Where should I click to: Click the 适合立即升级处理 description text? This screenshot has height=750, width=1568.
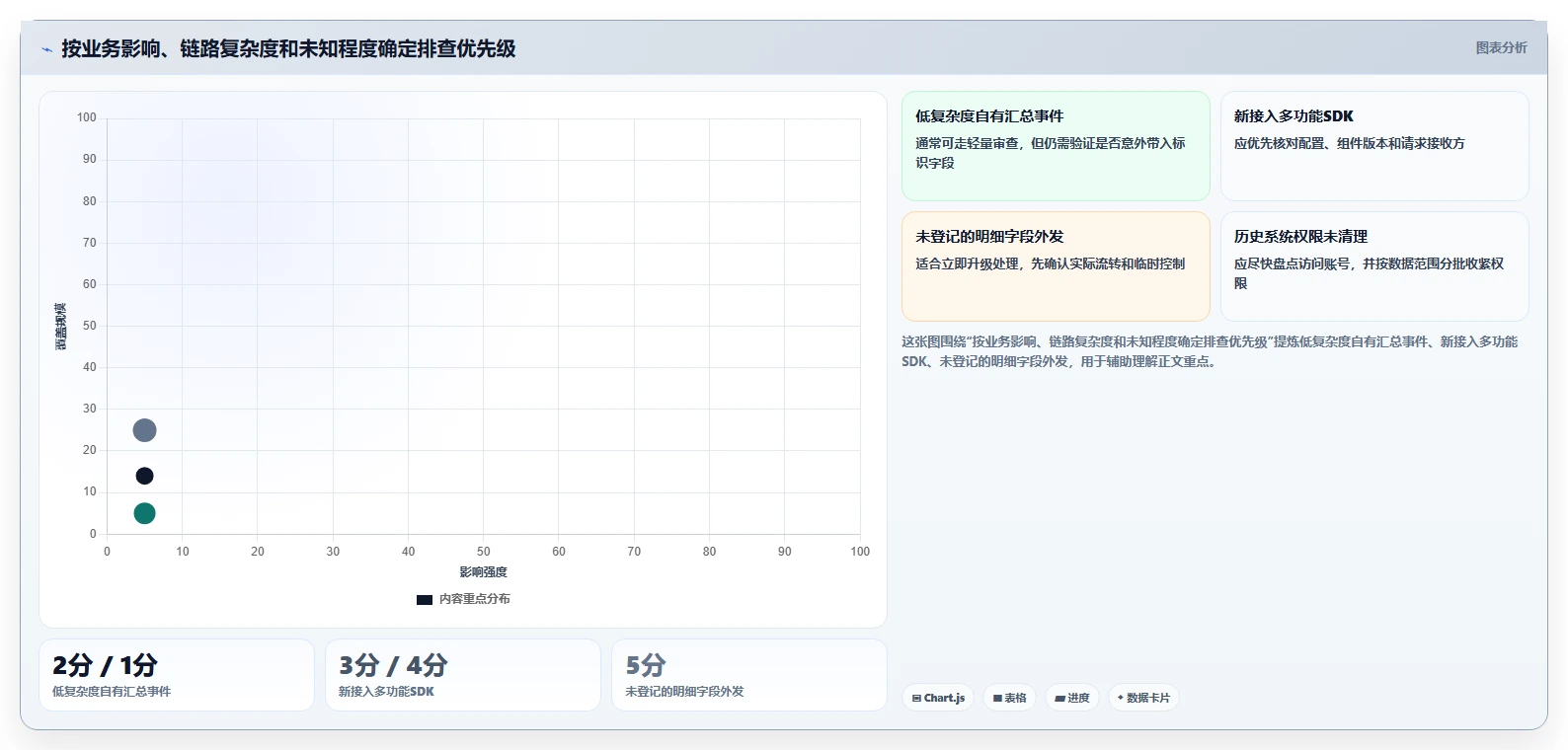point(1051,263)
